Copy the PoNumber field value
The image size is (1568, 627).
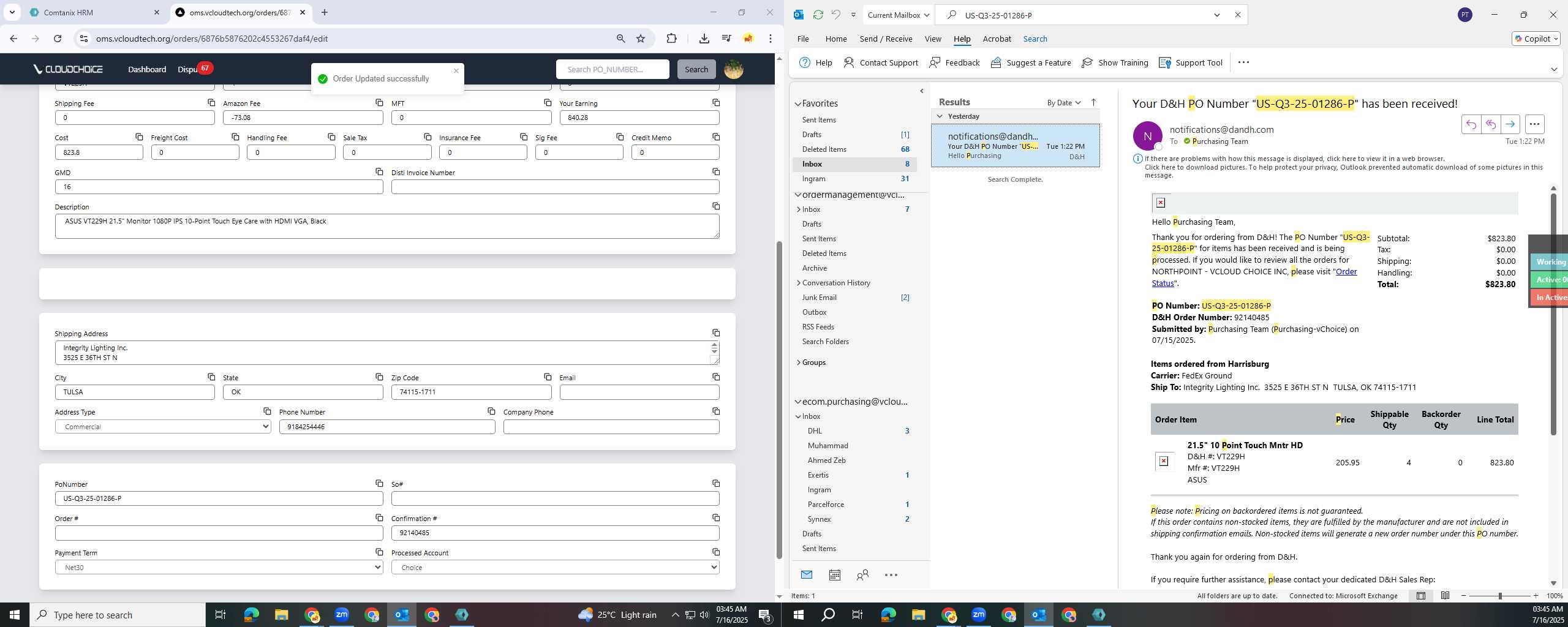point(379,484)
